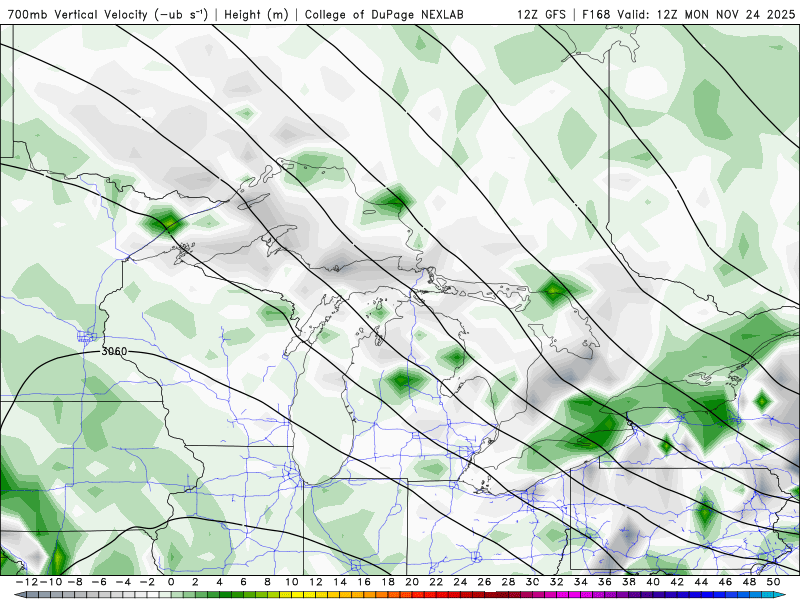
Task: Click the 'College of DuPage NEXLAB' text
Action: pos(384,15)
